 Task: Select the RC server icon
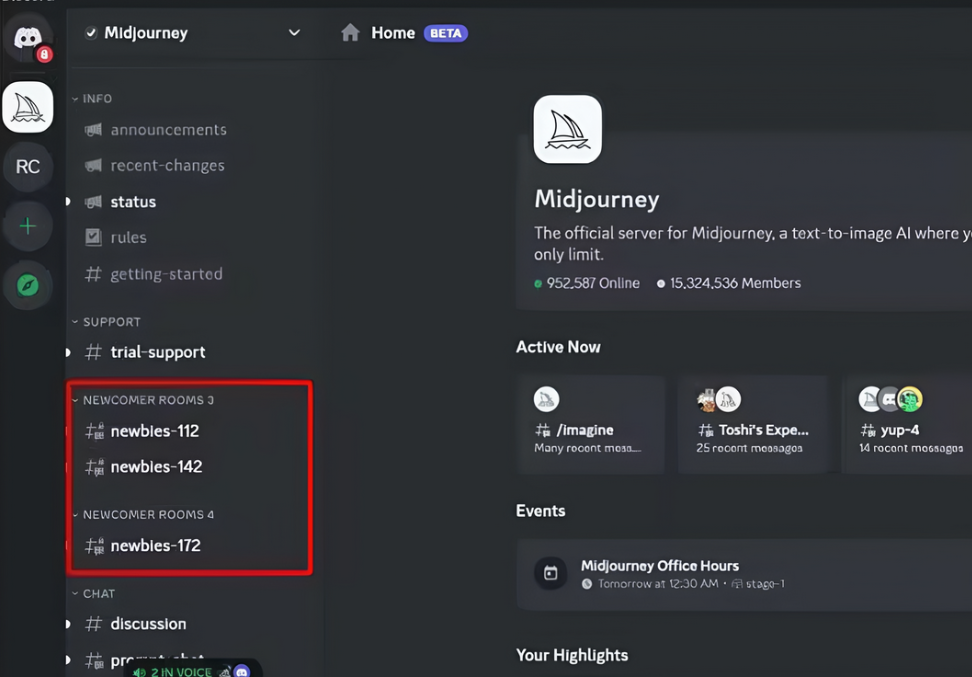(x=28, y=166)
